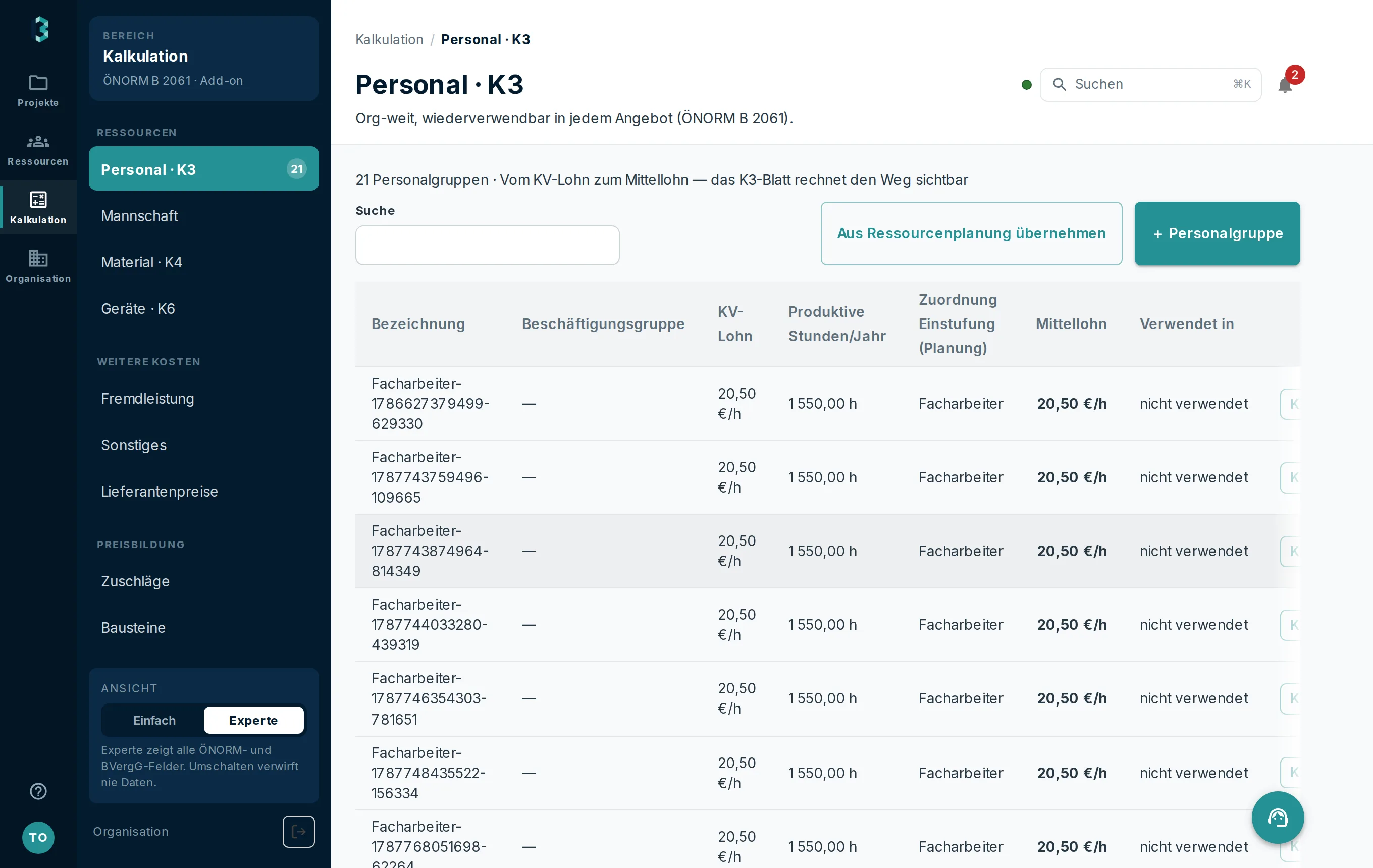Click the Bereich Kalkulation header card

[x=203, y=58]
